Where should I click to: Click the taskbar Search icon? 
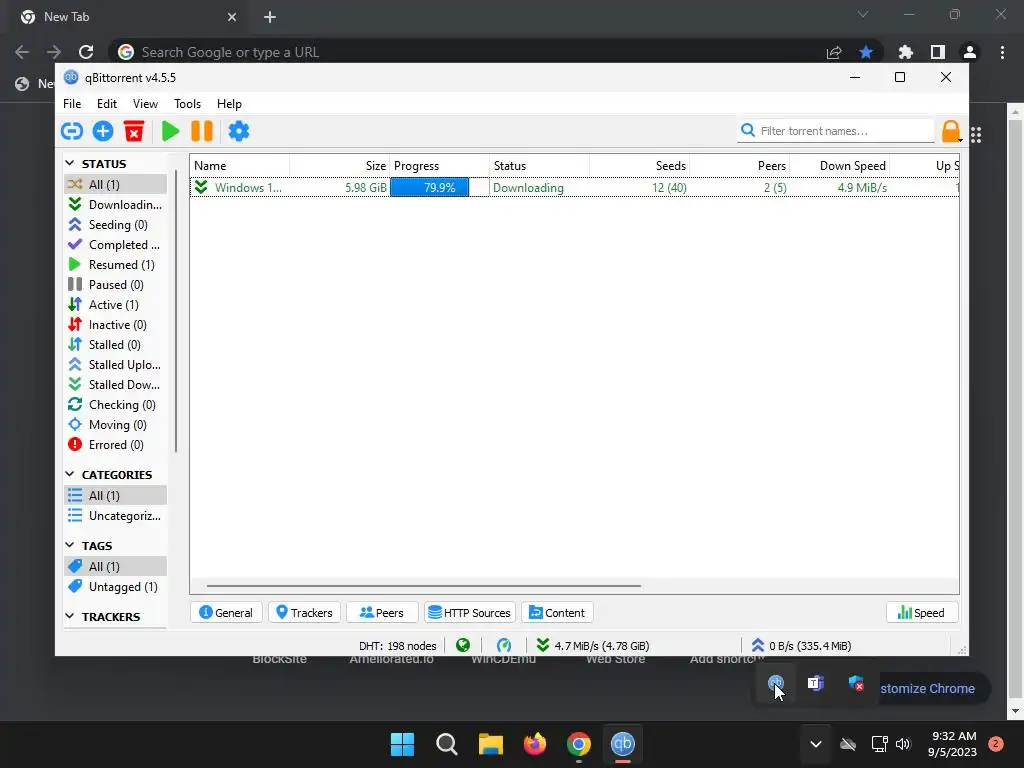pyautogui.click(x=447, y=744)
